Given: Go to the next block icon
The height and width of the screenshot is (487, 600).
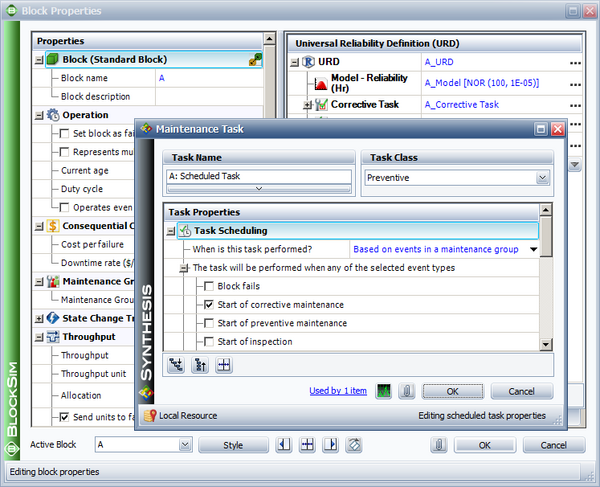Looking at the screenshot, I should [x=331, y=445].
